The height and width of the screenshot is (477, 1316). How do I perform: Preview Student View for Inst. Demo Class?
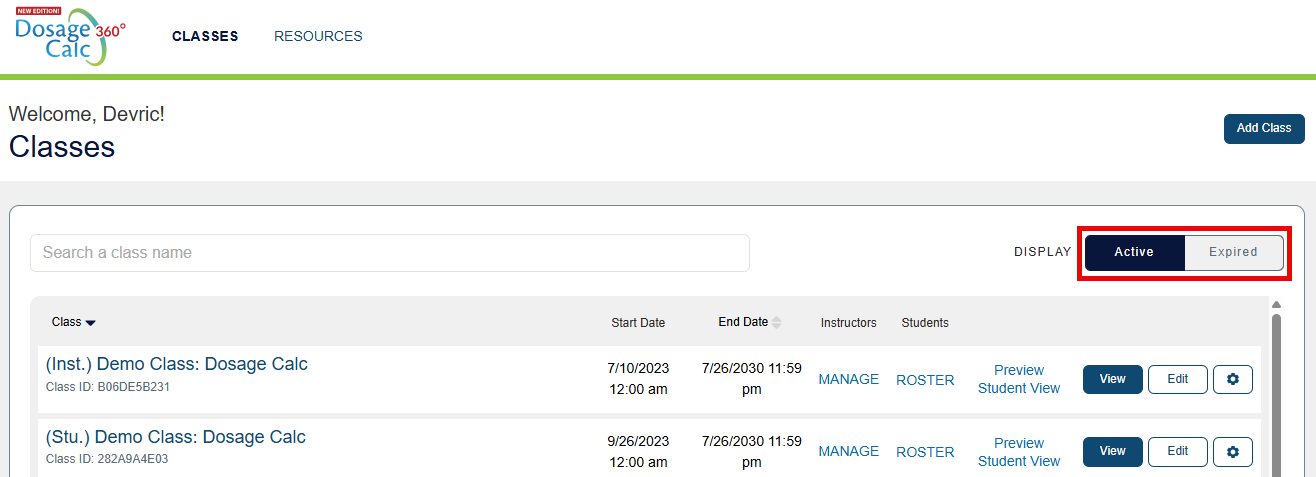[x=1019, y=379]
